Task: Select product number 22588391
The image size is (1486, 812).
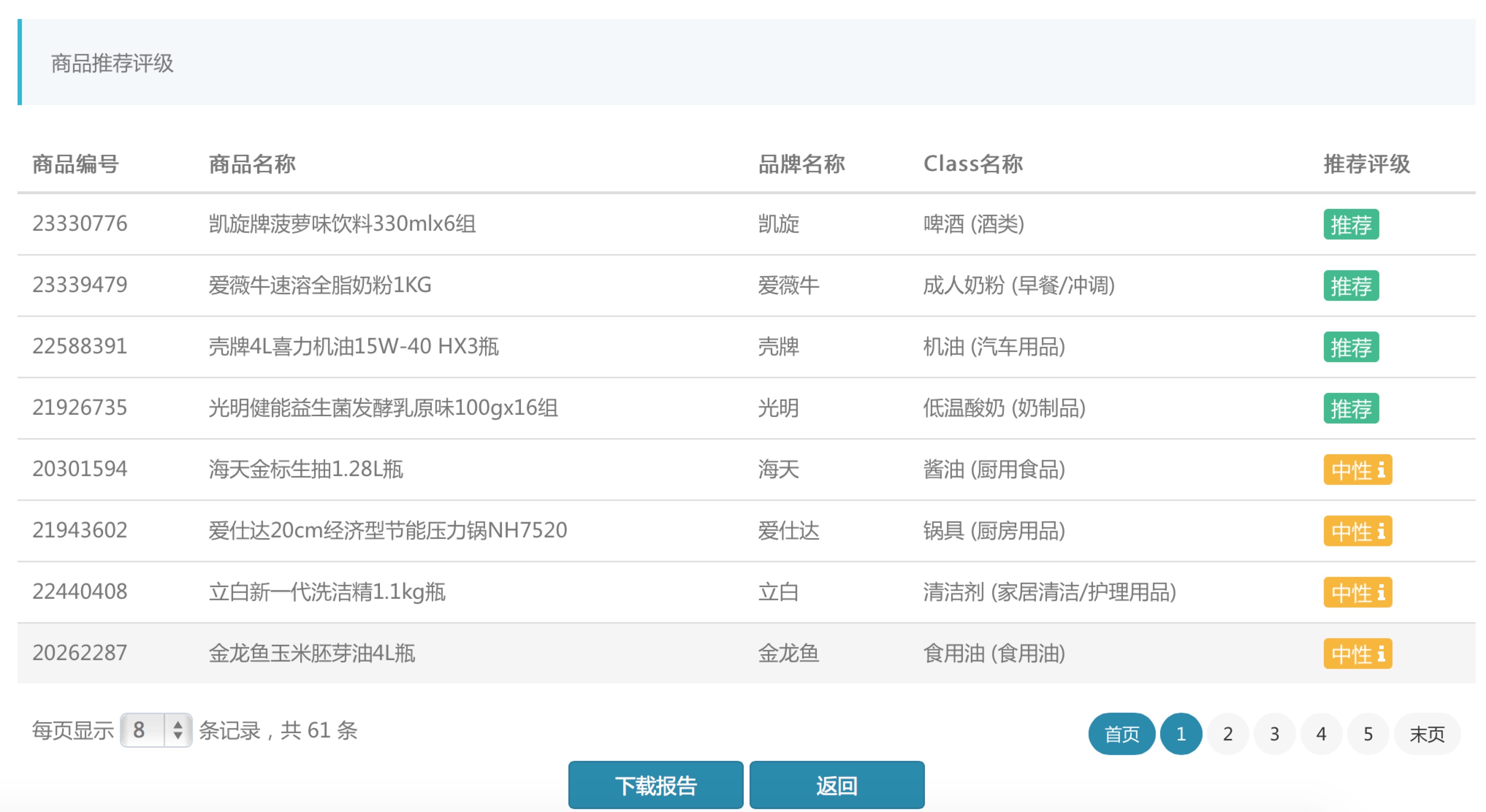Action: tap(80, 346)
